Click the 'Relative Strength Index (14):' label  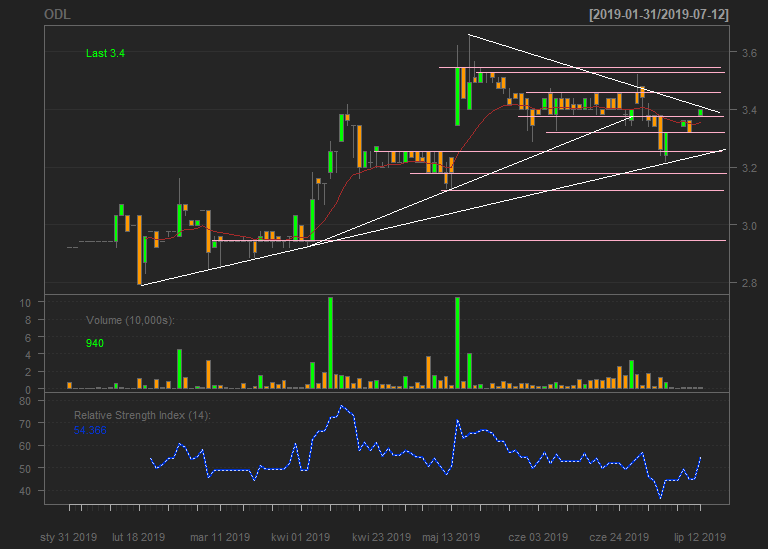[142, 415]
